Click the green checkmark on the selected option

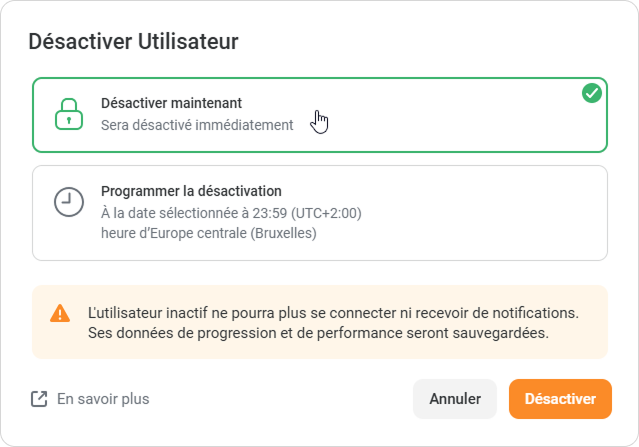(x=591, y=93)
